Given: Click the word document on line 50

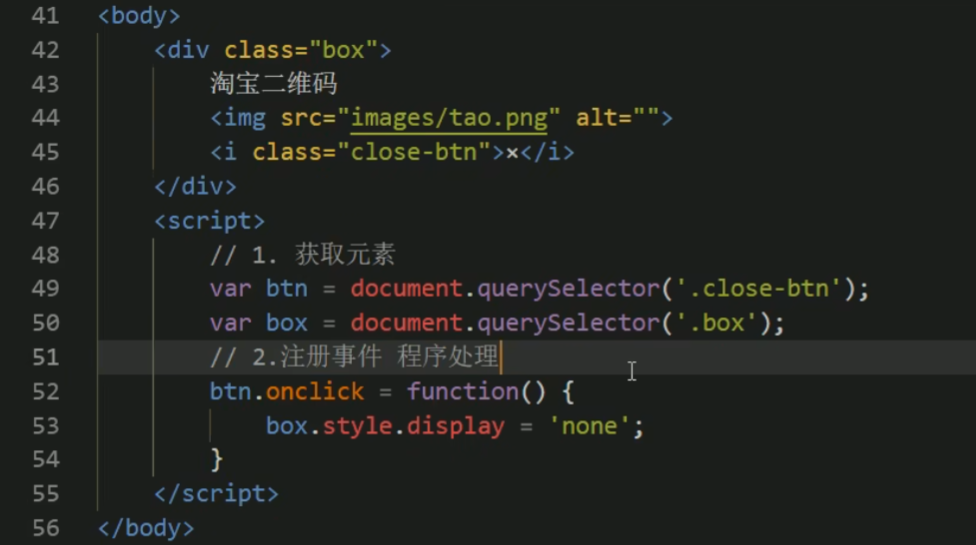Looking at the screenshot, I should [406, 323].
